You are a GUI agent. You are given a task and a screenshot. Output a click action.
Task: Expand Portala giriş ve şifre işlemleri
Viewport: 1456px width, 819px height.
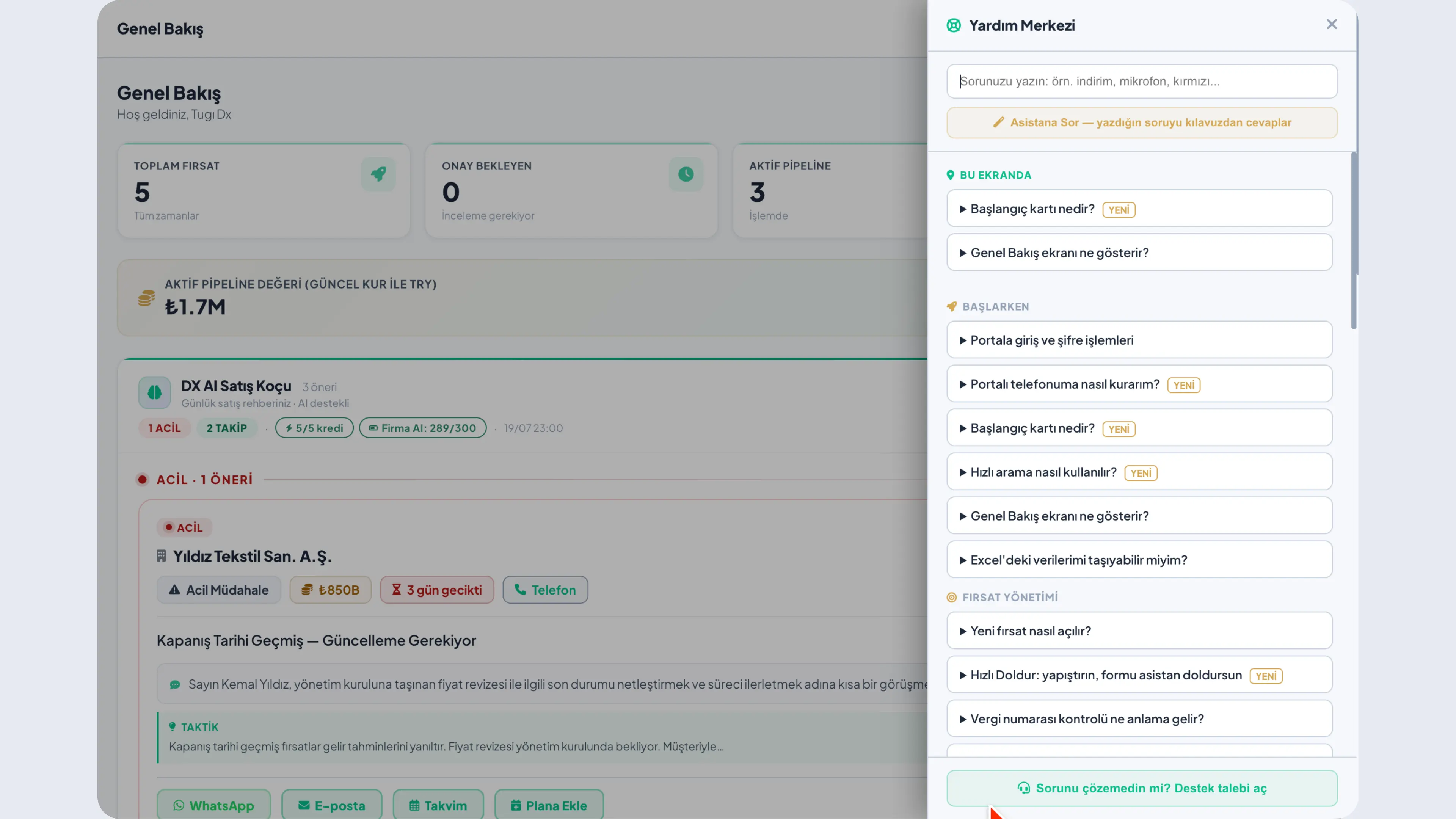pos(1139,340)
